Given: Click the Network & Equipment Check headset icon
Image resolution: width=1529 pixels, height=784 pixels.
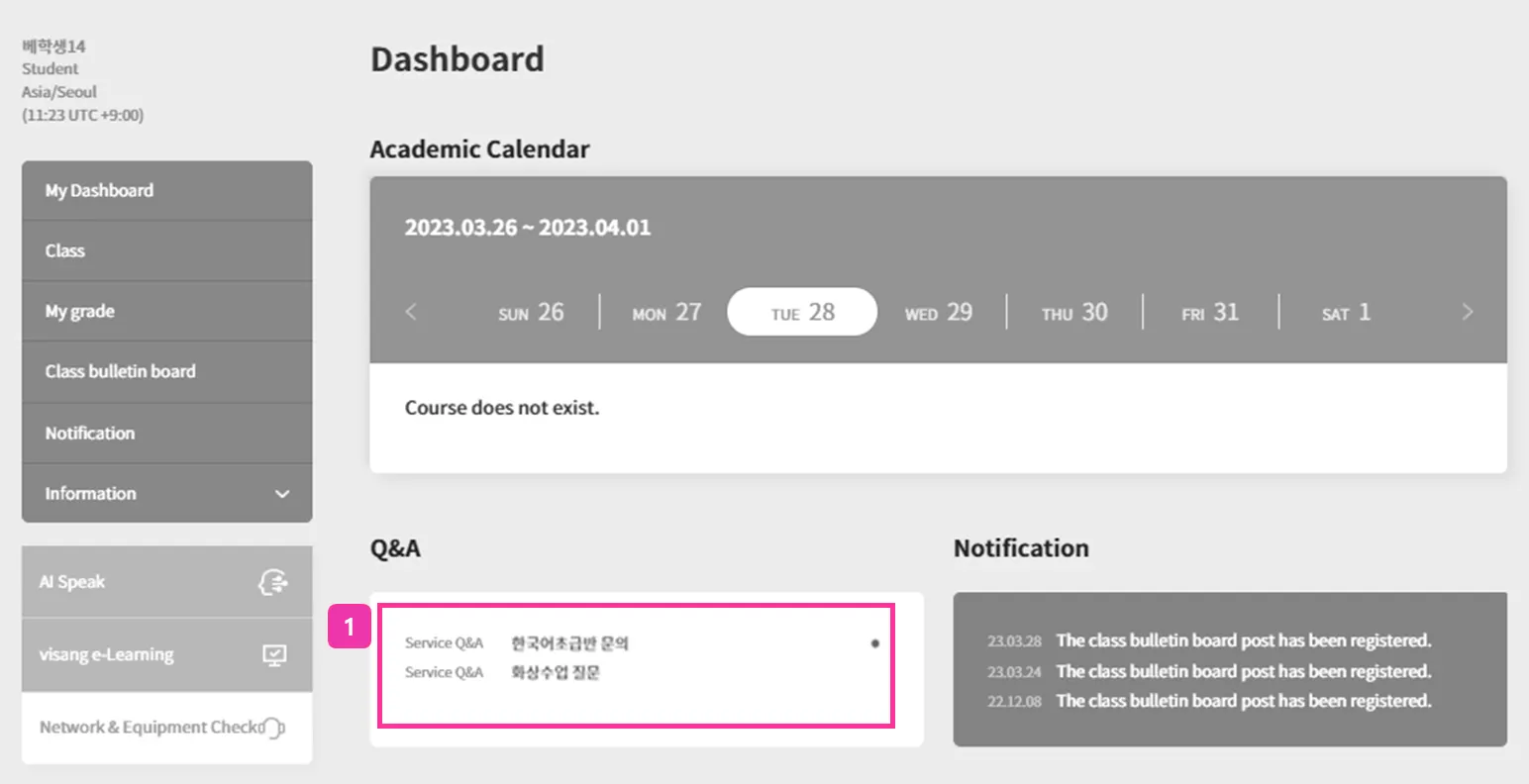Looking at the screenshot, I should 272,728.
